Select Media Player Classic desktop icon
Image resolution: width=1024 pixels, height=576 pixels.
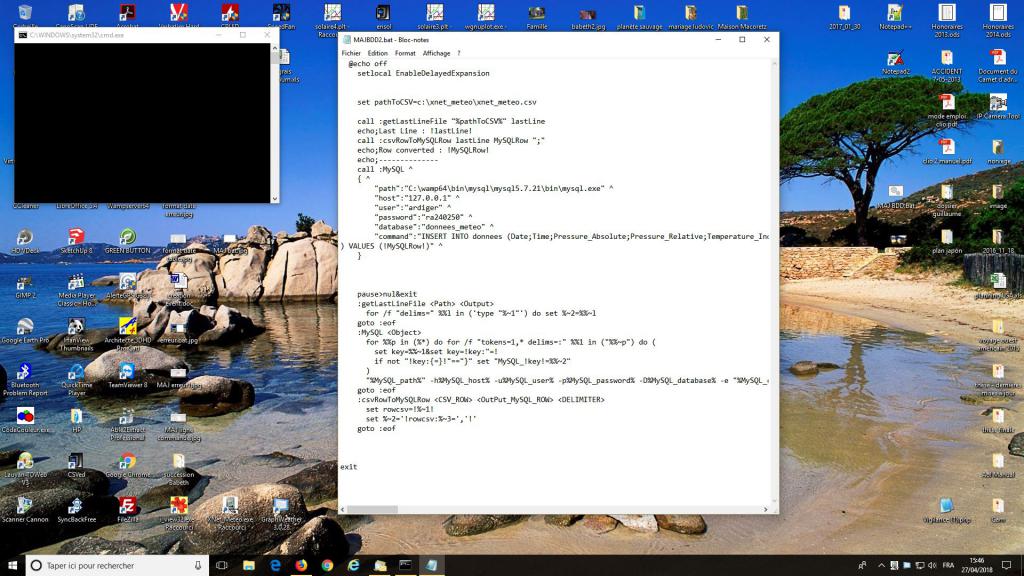[76, 290]
